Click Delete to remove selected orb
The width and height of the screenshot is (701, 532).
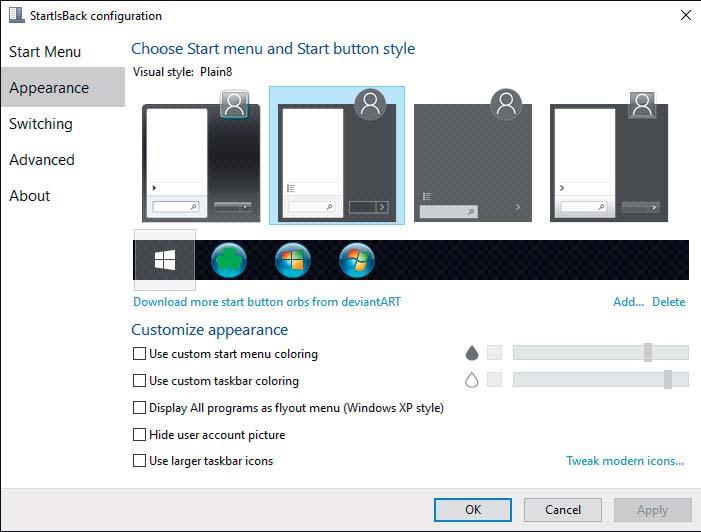pos(668,302)
